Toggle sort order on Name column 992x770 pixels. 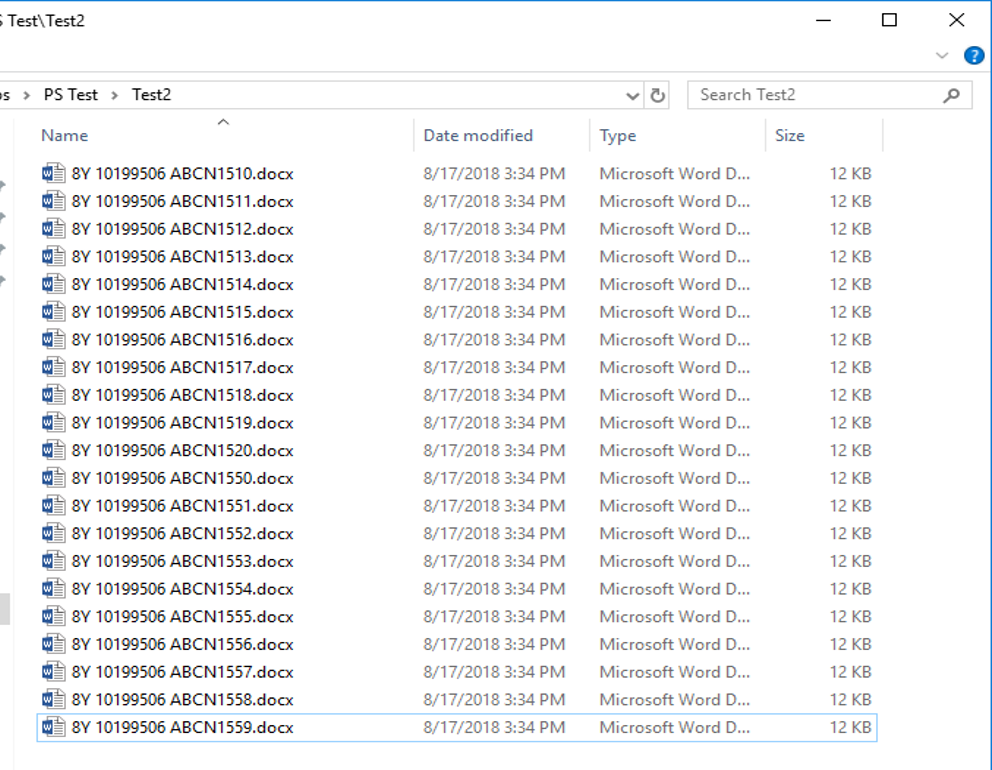pyautogui.click(x=64, y=135)
